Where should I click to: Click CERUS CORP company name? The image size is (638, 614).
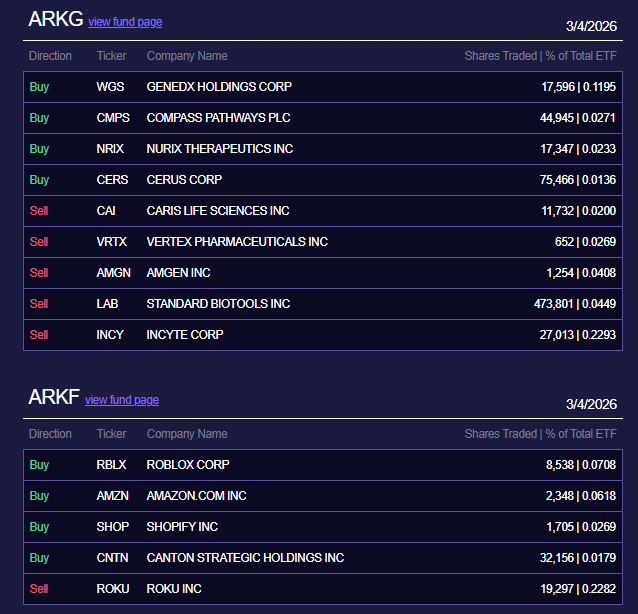184,179
